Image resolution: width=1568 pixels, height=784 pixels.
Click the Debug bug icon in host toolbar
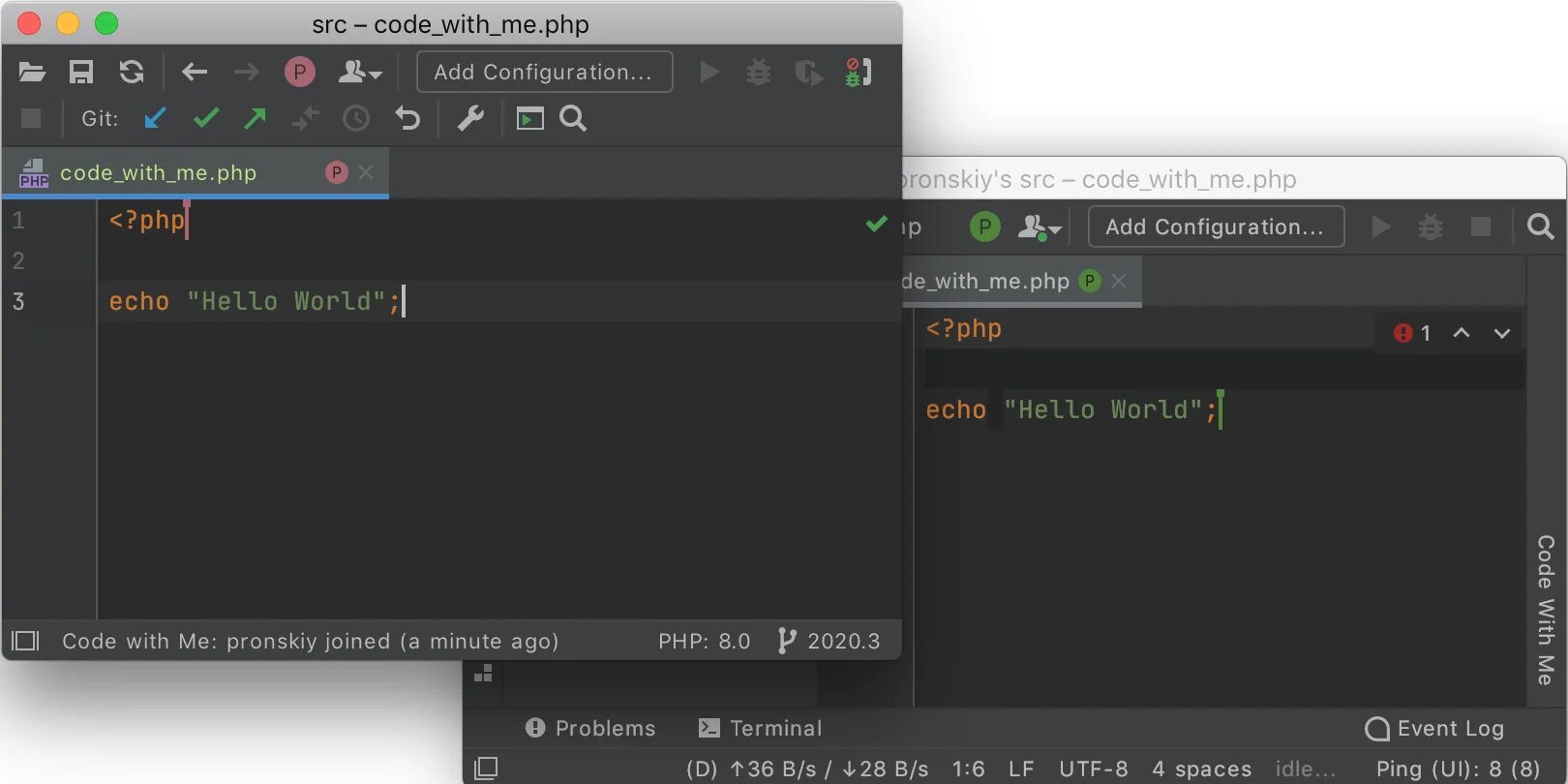[759, 73]
